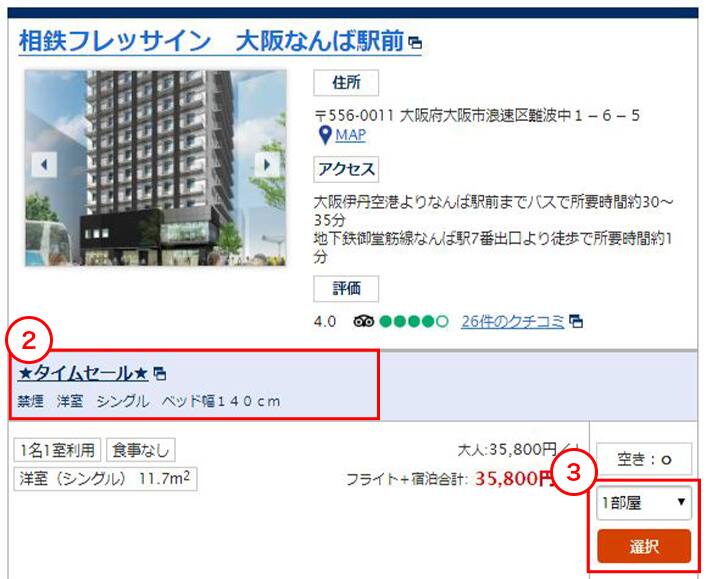Click the dropdown arrow on the room selector

pyautogui.click(x=681, y=502)
